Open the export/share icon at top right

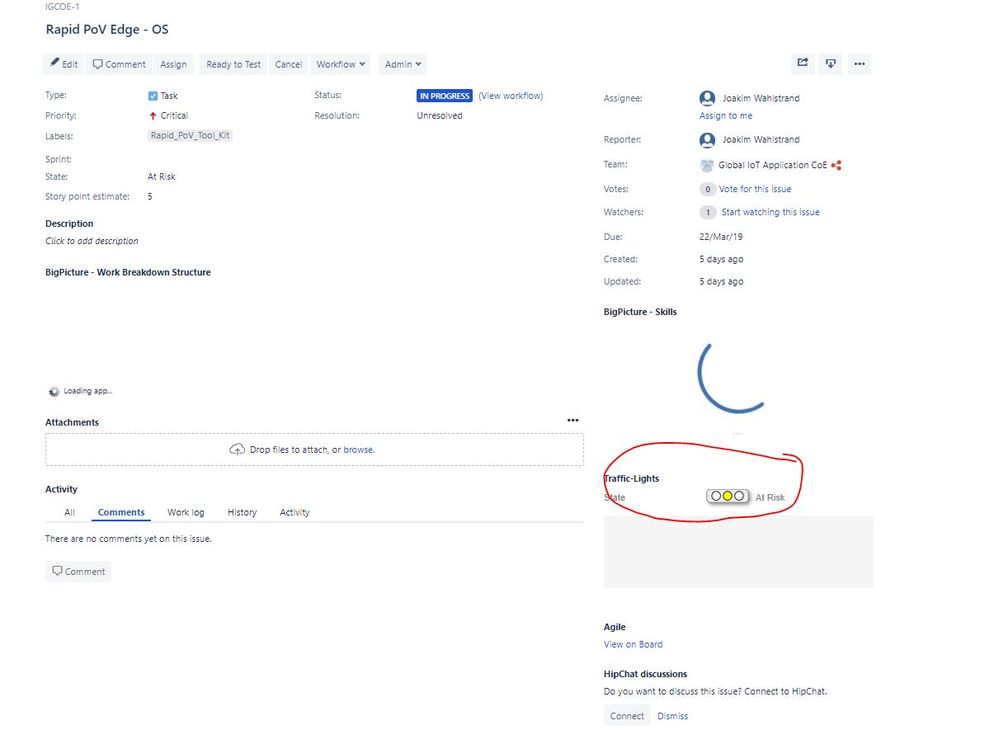802,63
